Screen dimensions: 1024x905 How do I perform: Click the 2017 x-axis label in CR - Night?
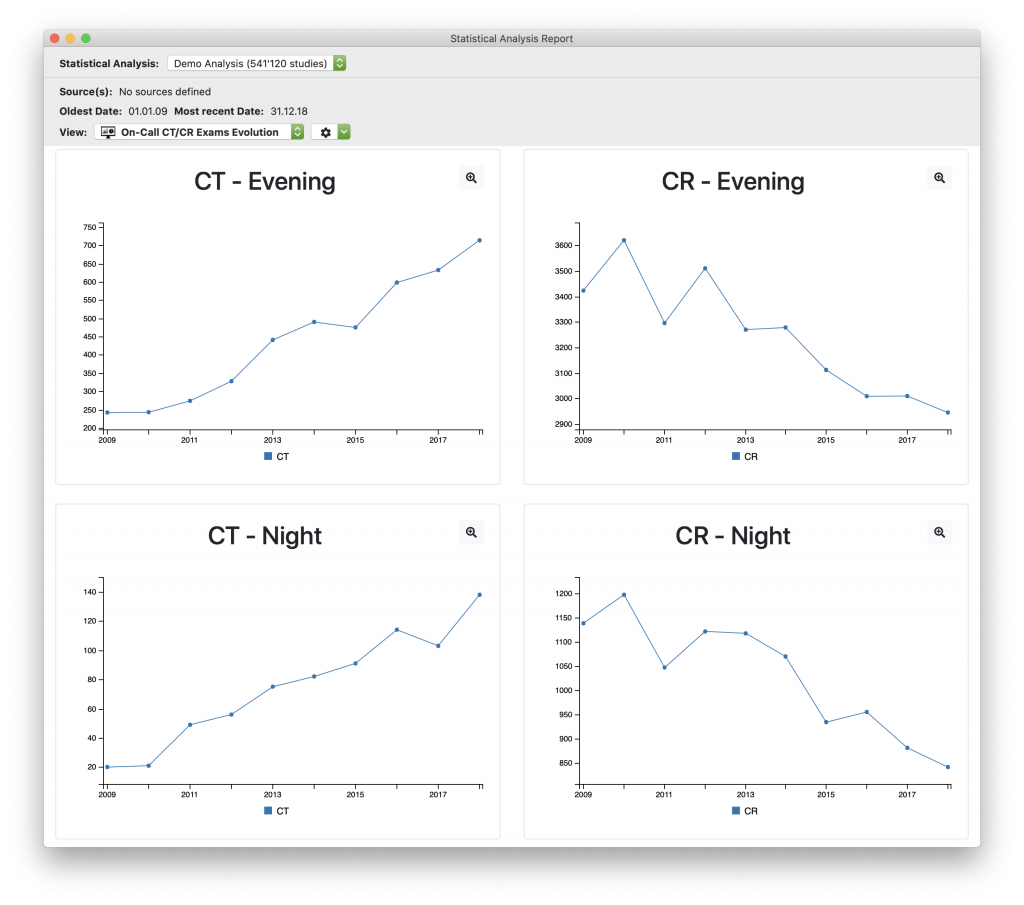point(906,795)
